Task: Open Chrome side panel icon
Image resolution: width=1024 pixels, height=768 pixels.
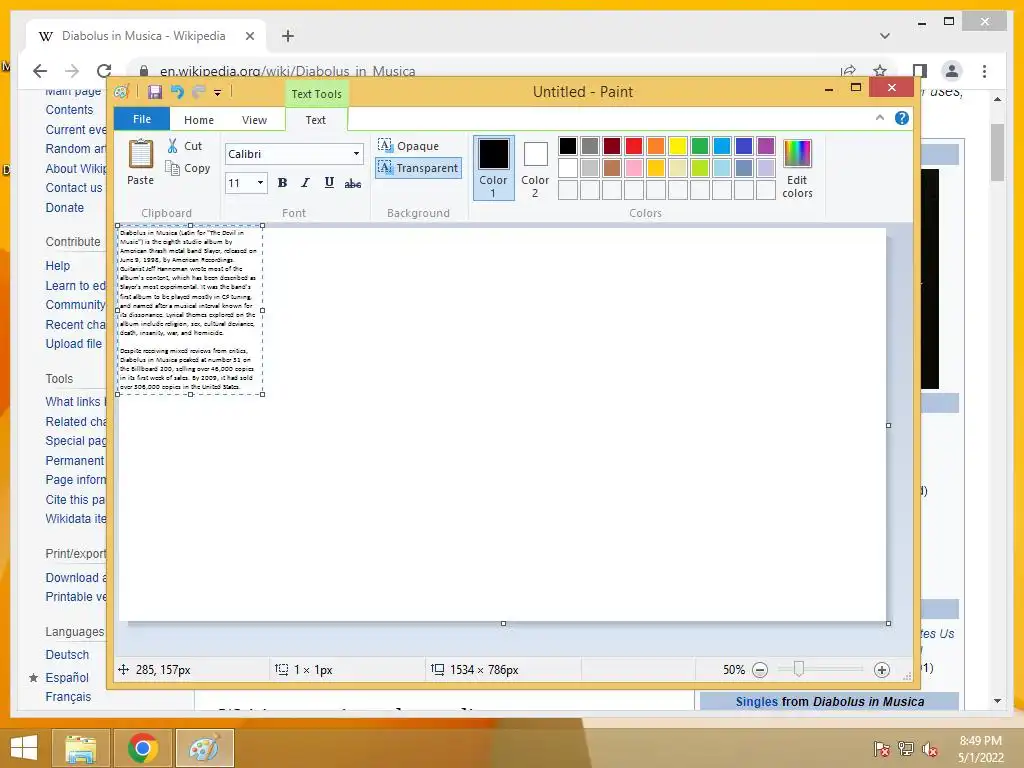Action: [x=920, y=71]
